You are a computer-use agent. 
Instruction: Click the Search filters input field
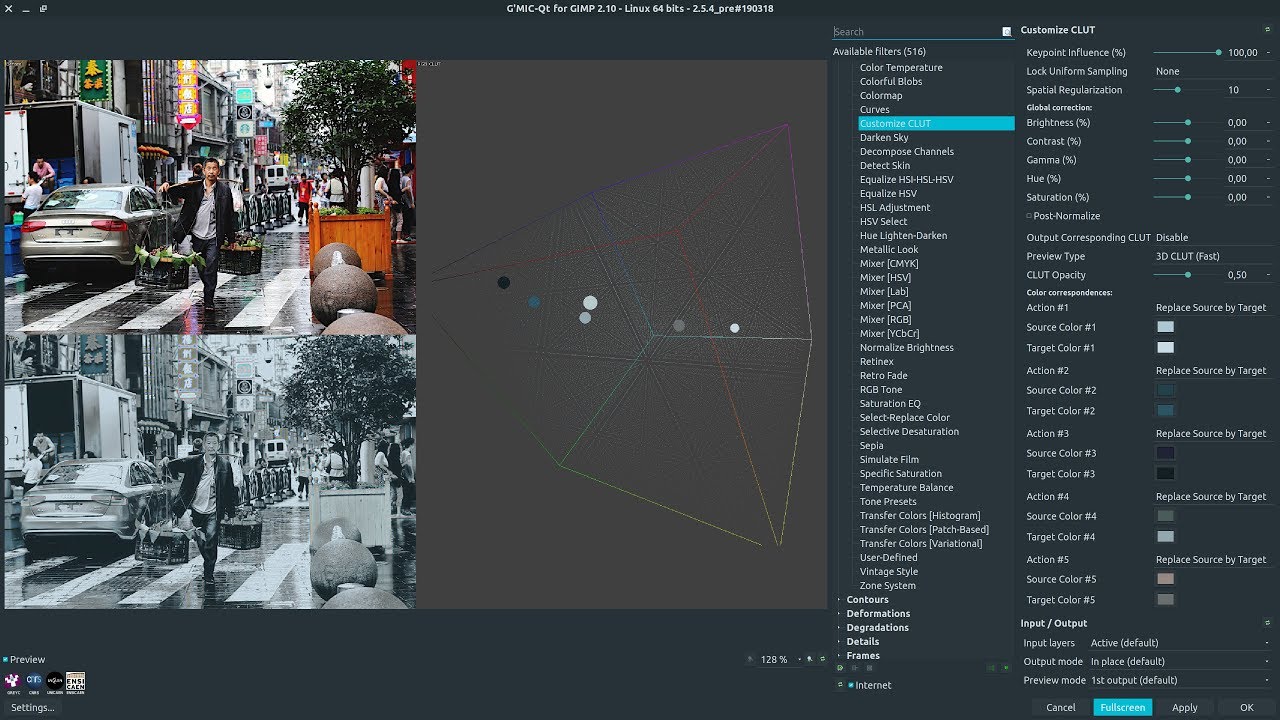pos(916,32)
